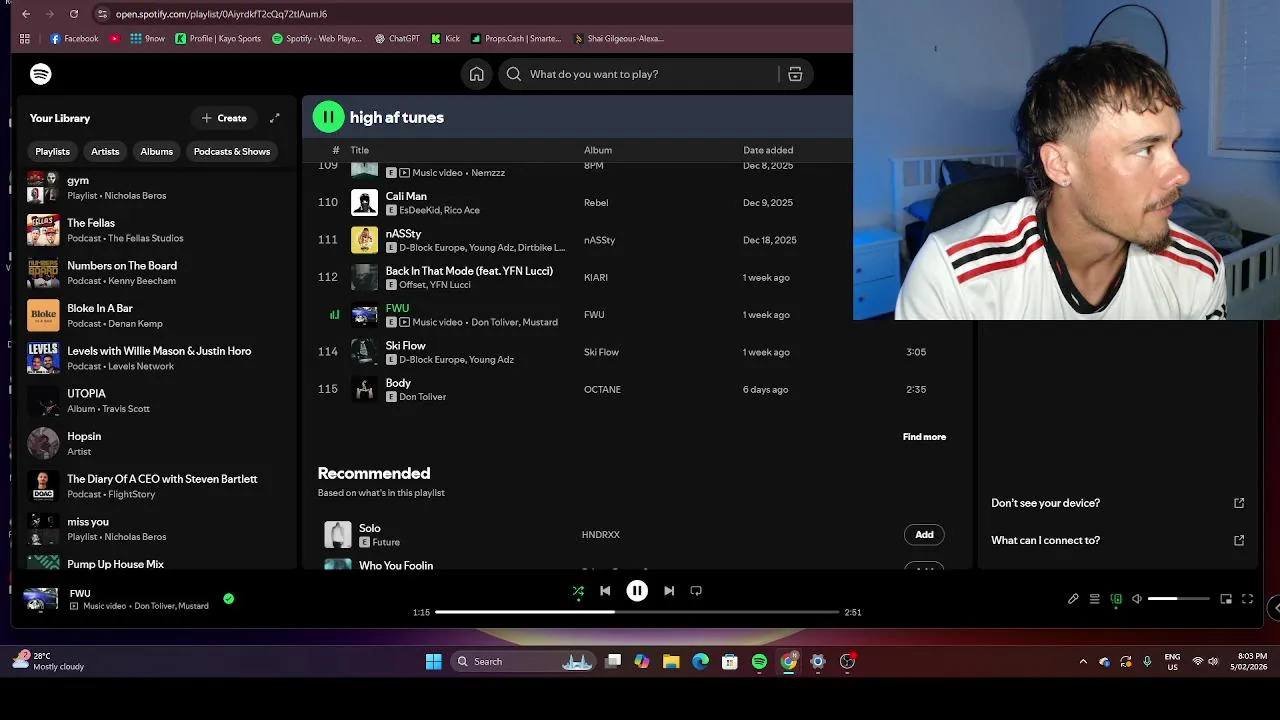The image size is (1280, 720).
Task: Open the miniplayer icon
Action: [1226, 599]
